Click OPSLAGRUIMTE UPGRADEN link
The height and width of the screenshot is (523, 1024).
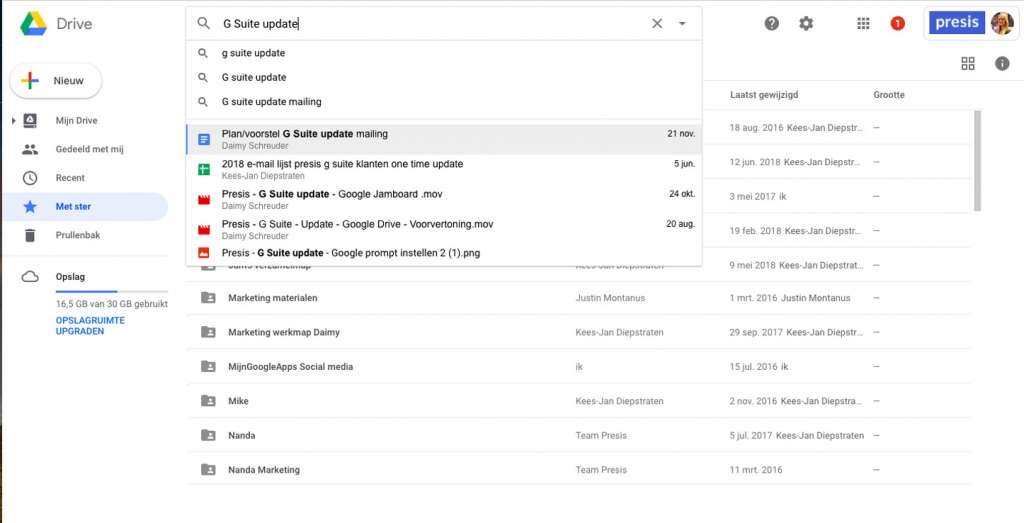click(89, 326)
